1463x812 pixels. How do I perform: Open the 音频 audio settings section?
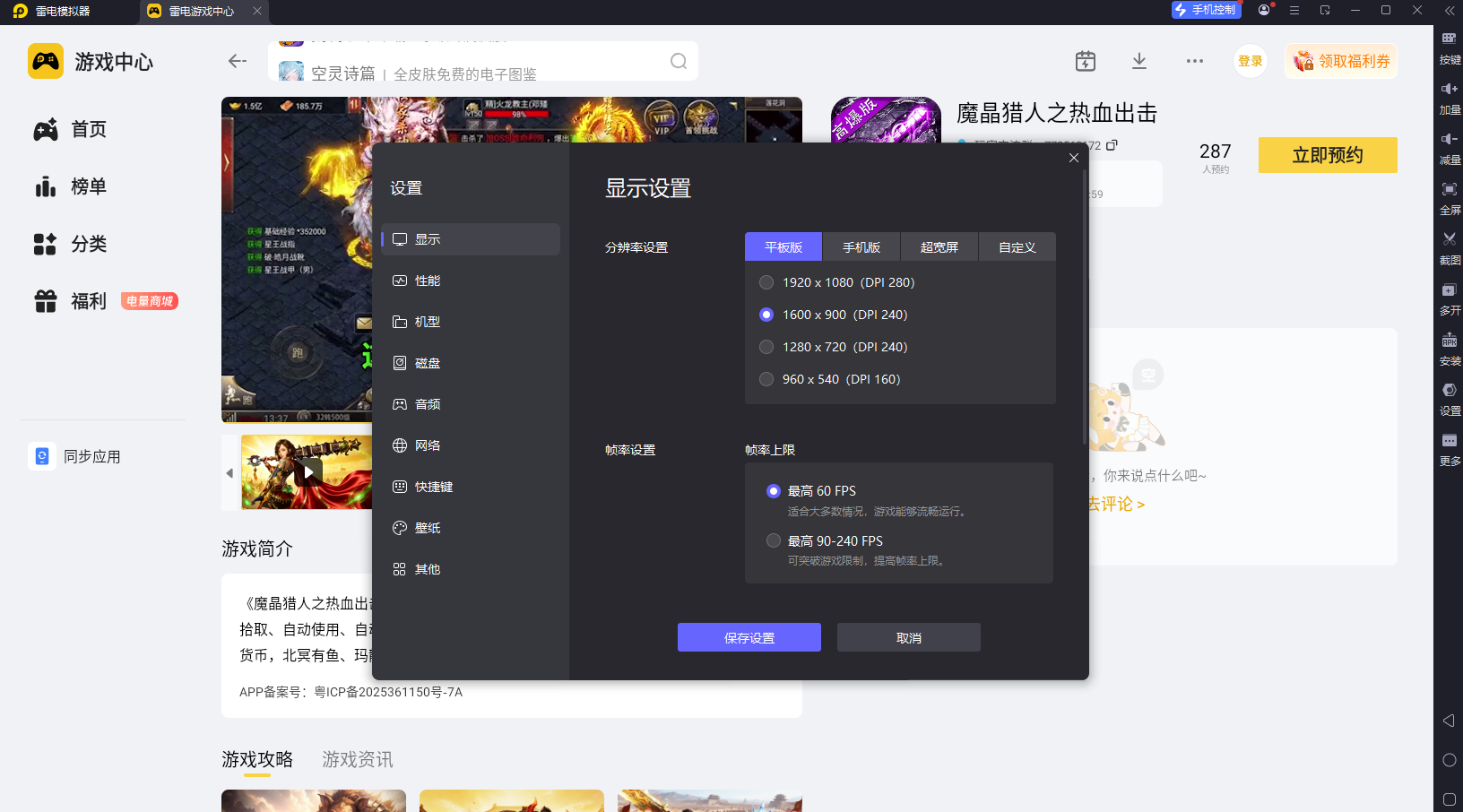tap(471, 404)
